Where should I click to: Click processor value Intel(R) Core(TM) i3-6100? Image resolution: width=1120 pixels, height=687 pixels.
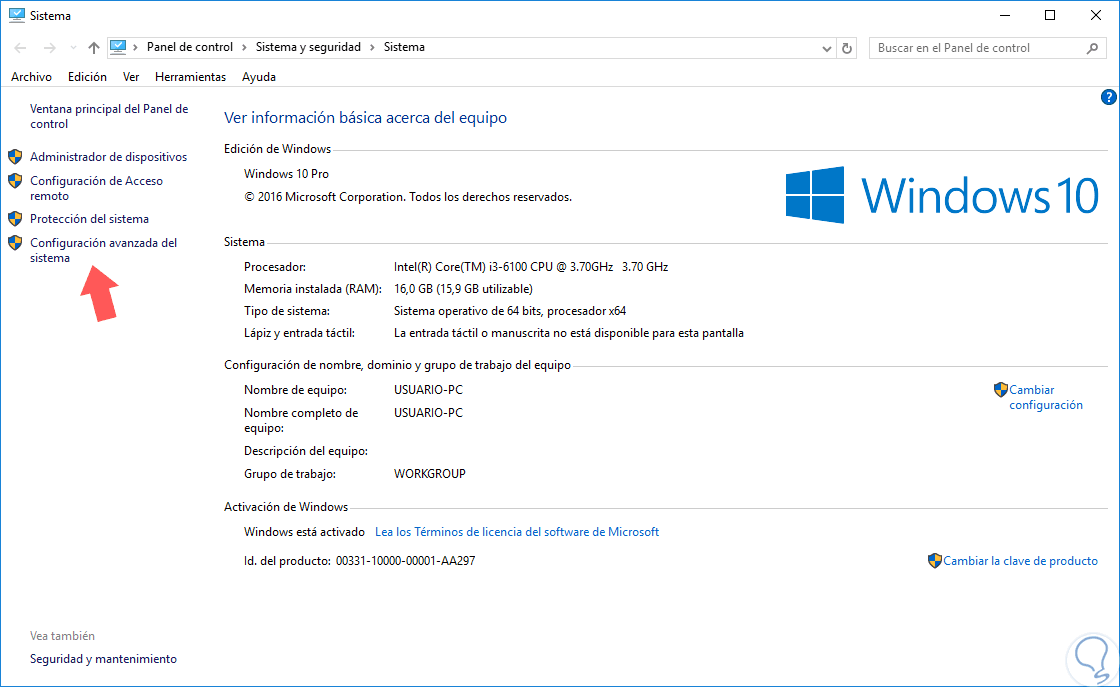[x=531, y=266]
